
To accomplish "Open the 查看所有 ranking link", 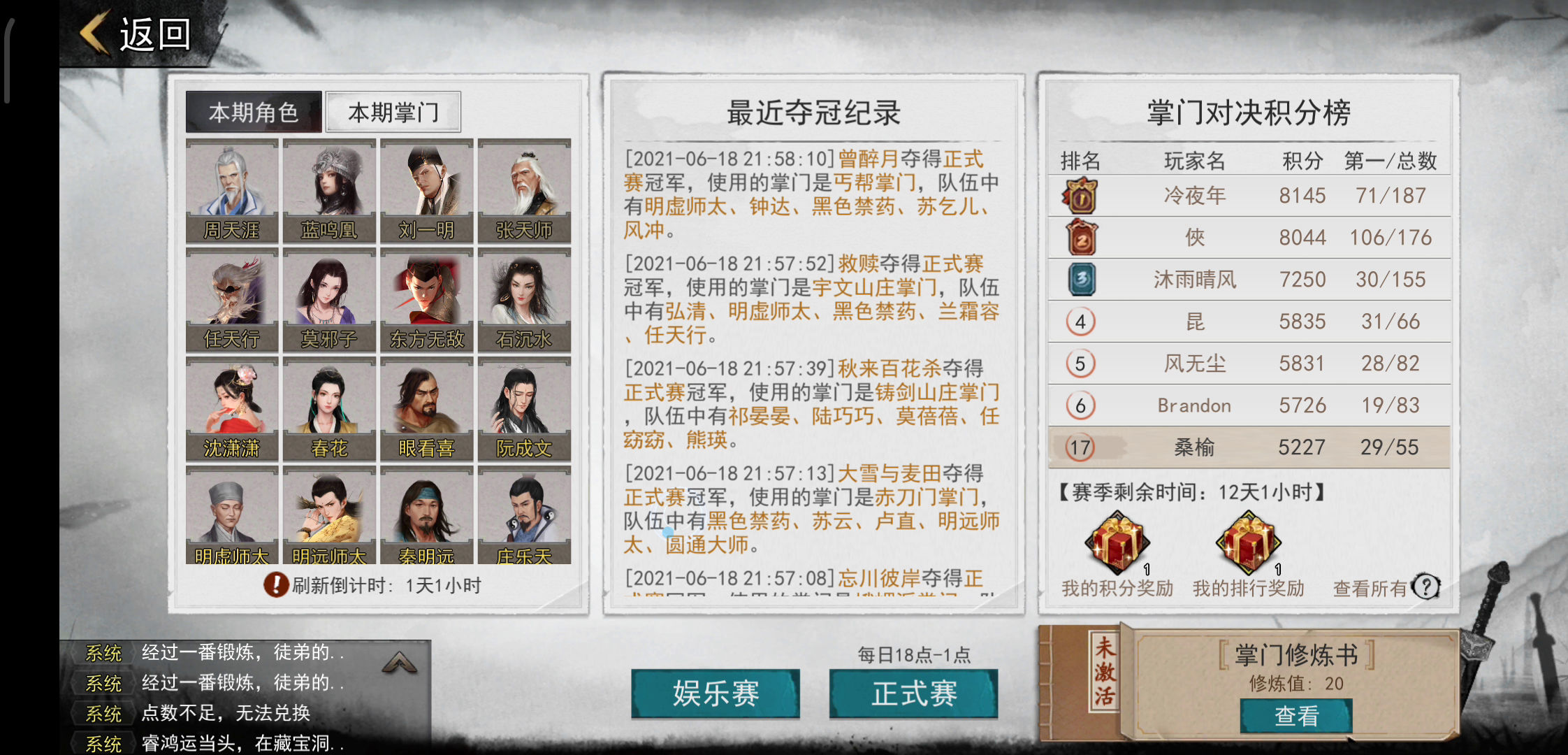I will (x=1370, y=589).
